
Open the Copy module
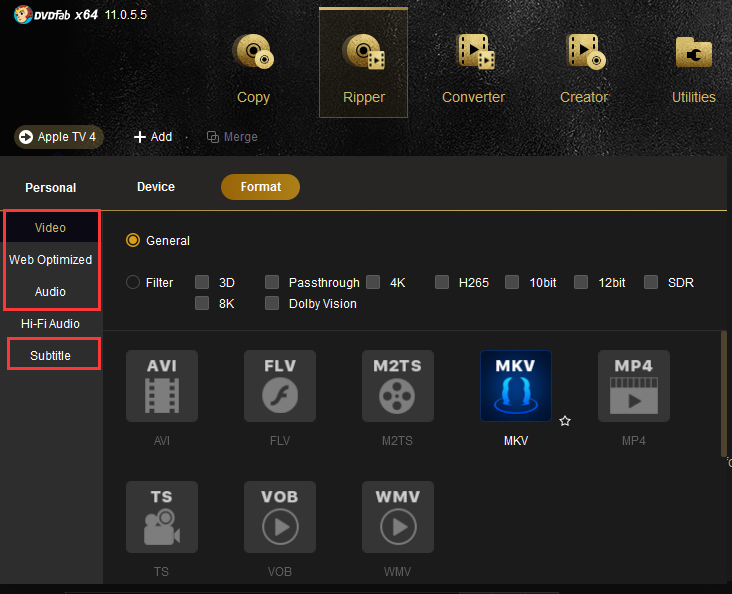click(253, 69)
